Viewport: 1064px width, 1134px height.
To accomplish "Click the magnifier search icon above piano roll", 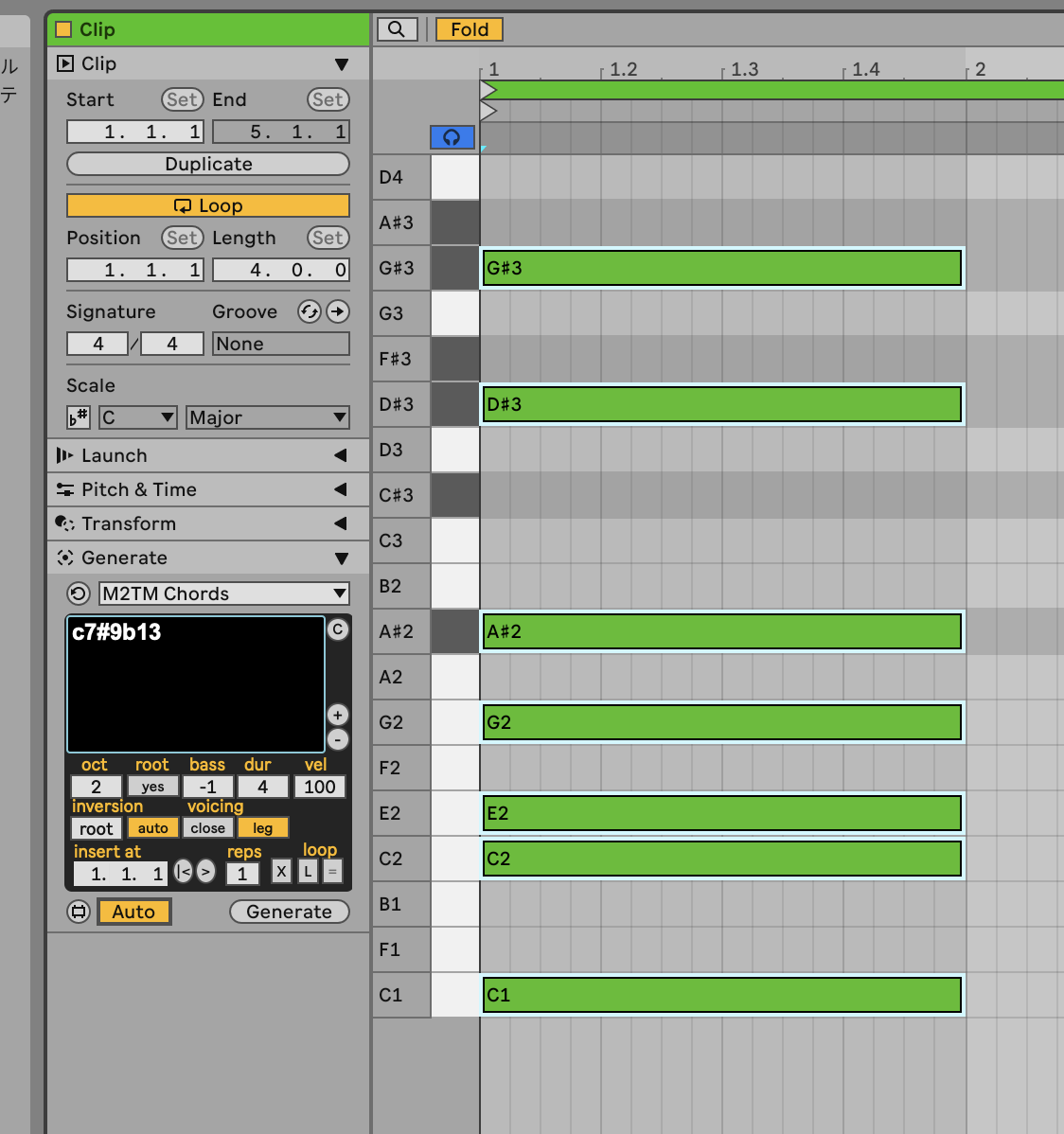I will pyautogui.click(x=397, y=29).
